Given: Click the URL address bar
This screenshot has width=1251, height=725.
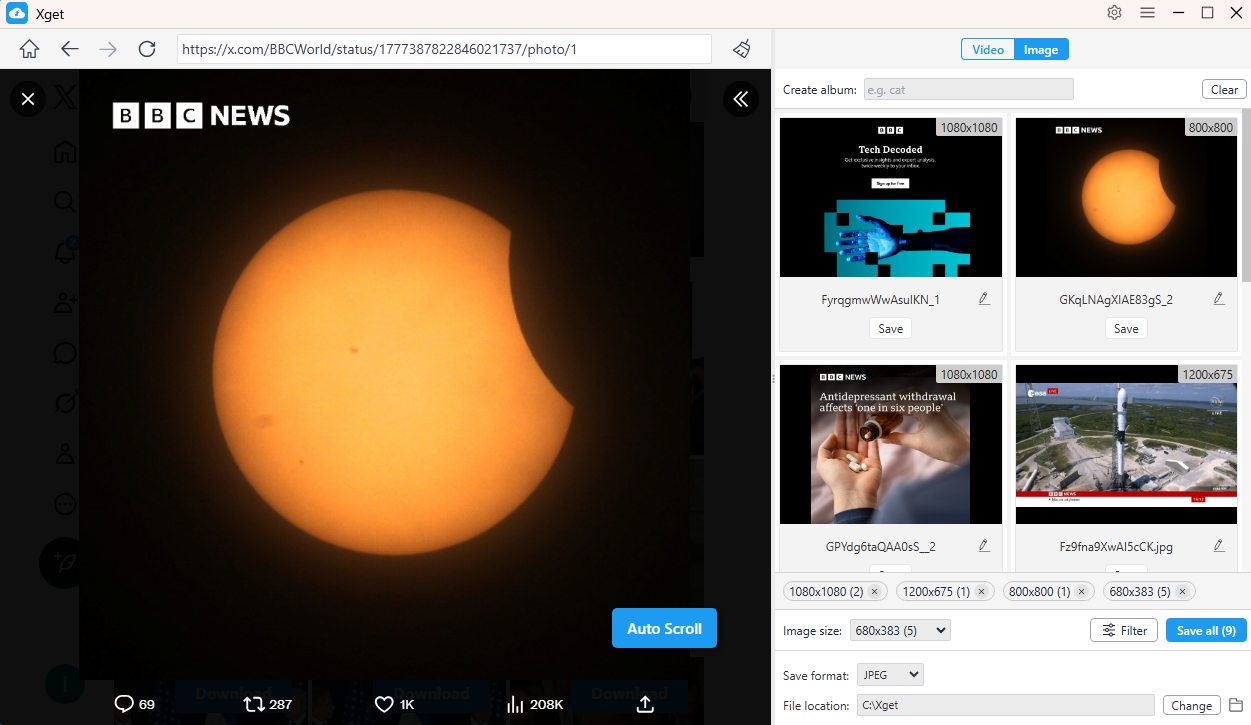Looking at the screenshot, I should (444, 49).
